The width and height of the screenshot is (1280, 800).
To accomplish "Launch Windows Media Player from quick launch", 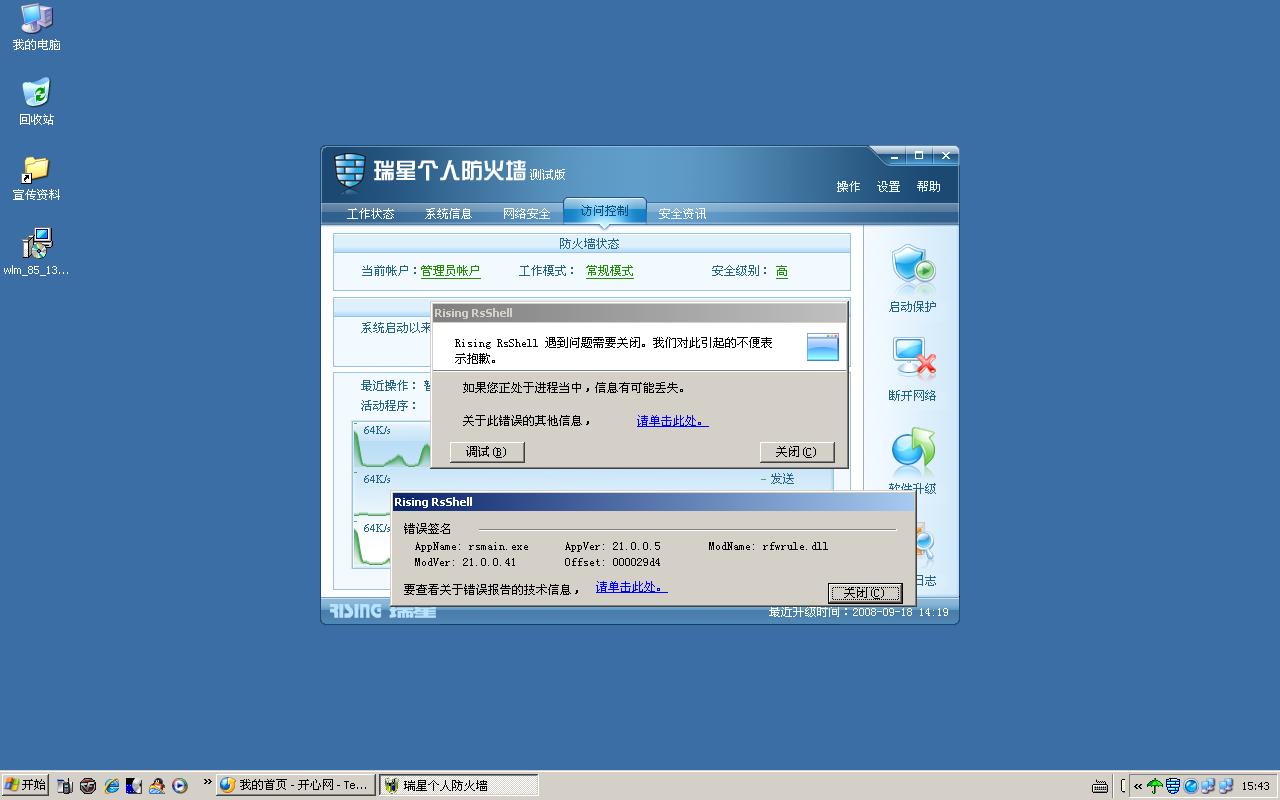I will tap(180, 786).
